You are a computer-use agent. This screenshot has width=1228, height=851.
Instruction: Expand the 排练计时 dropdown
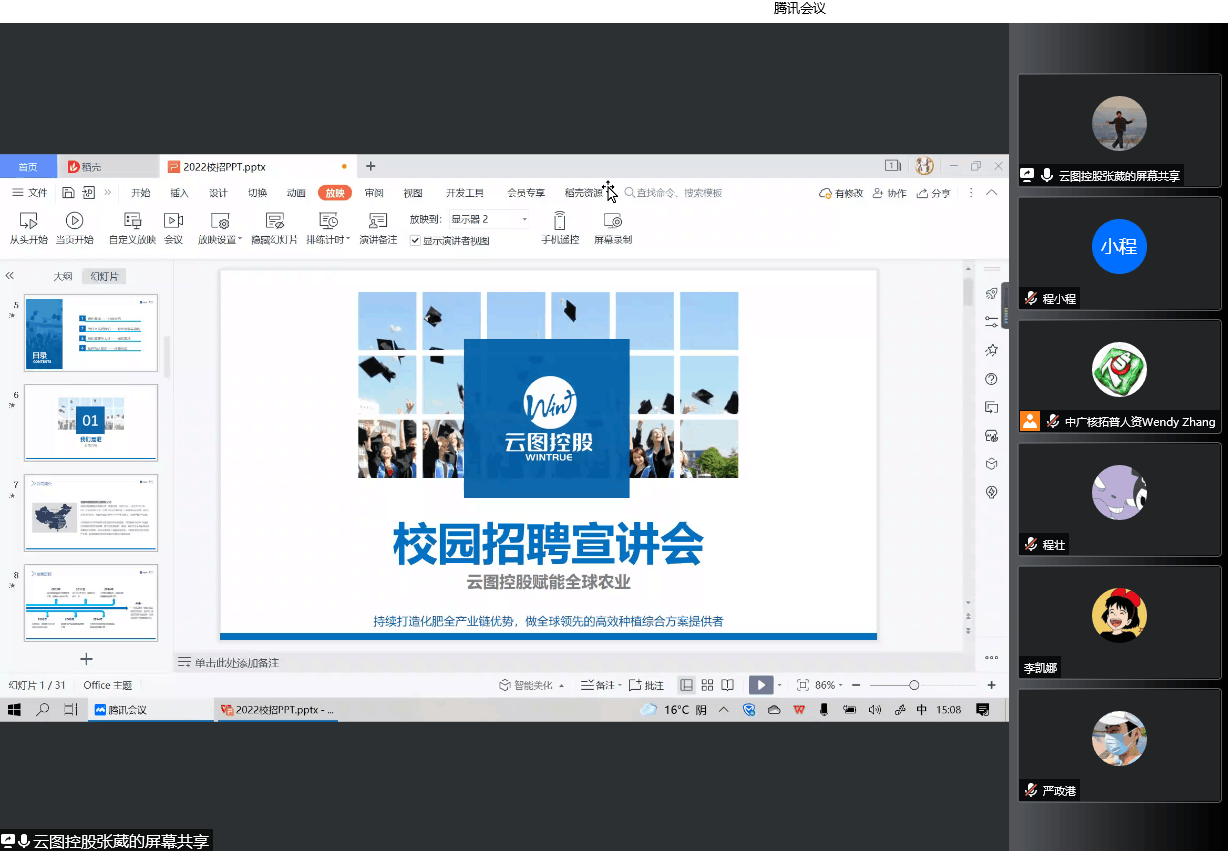point(348,240)
